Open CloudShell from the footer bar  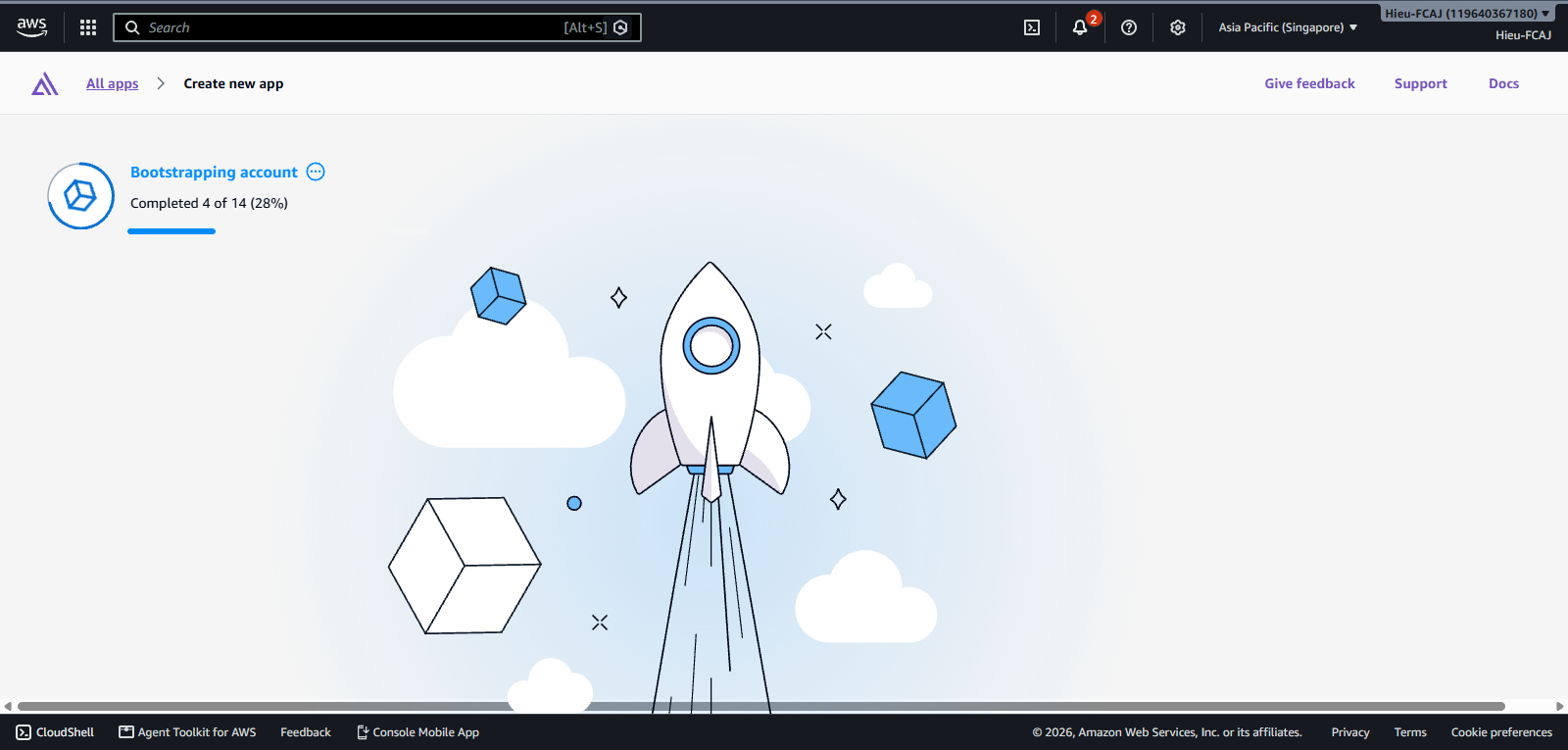point(55,732)
